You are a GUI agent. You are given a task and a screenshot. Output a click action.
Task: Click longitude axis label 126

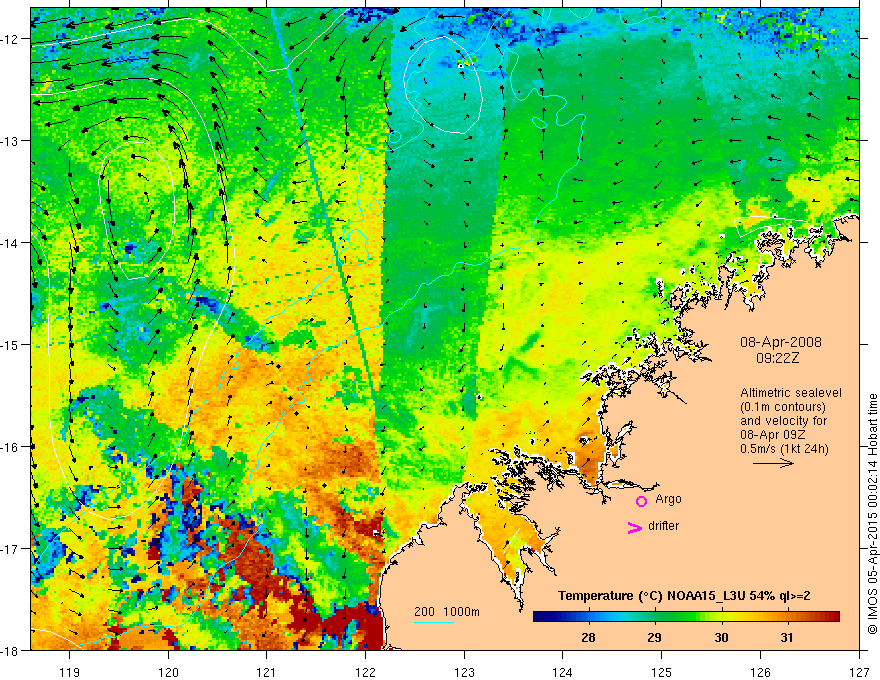760,672
